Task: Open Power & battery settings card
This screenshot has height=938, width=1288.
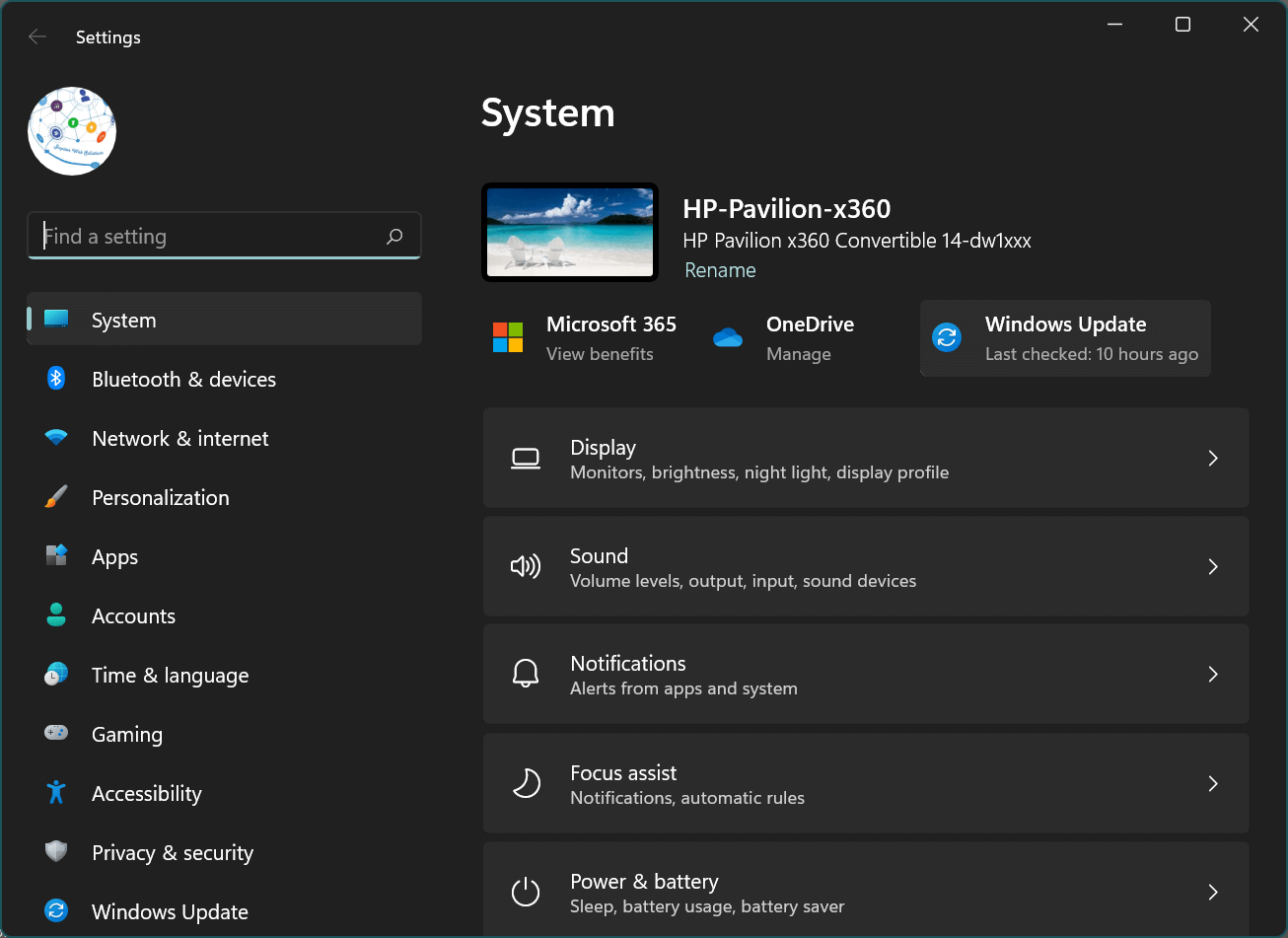Action: (866, 890)
